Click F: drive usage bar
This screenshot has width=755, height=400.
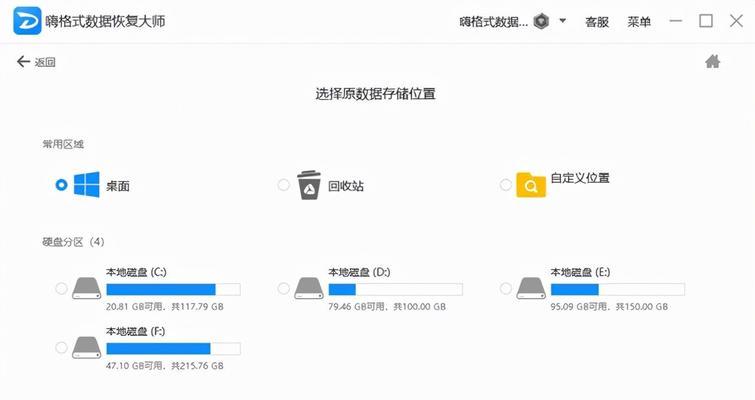(x=173, y=348)
